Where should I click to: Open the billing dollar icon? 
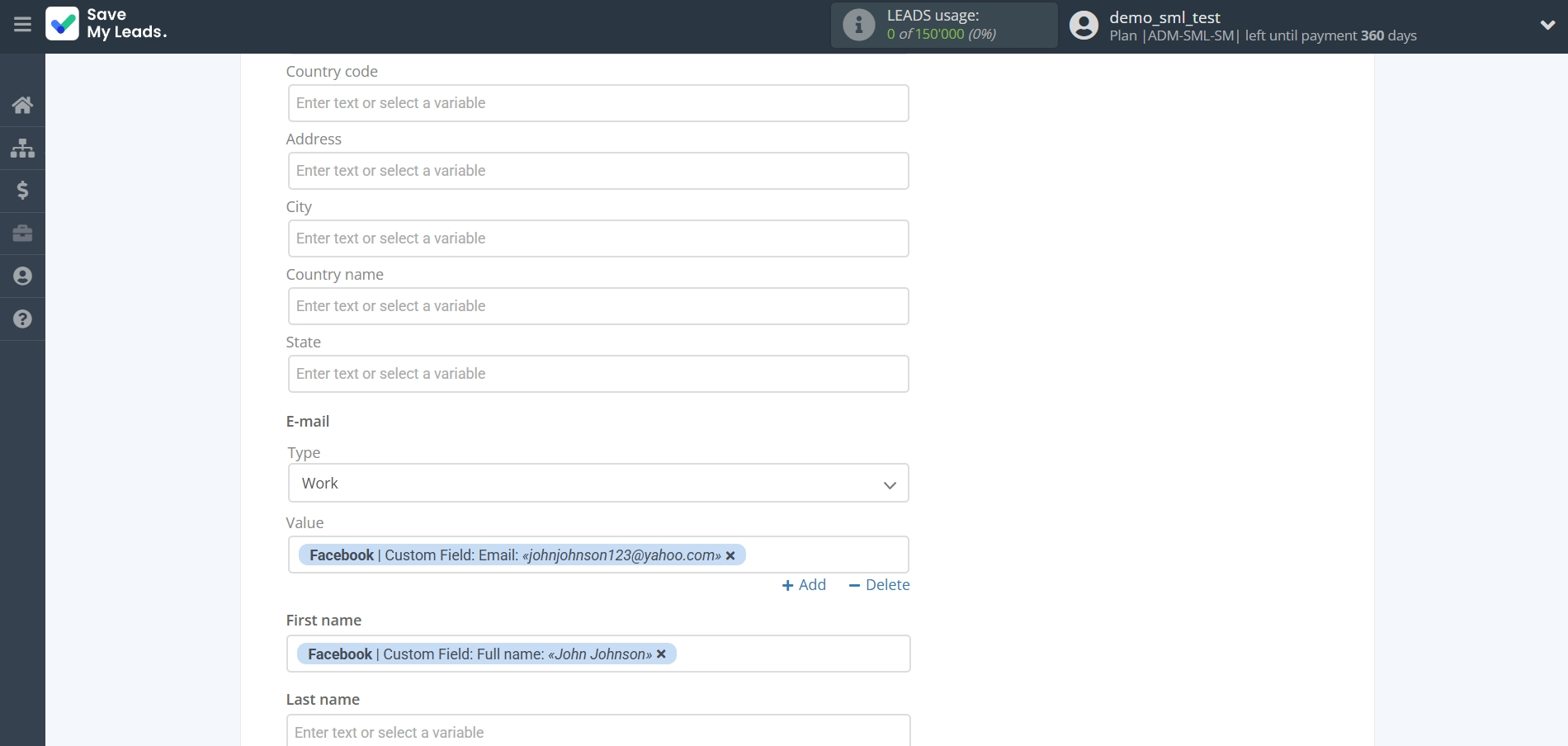pyautogui.click(x=22, y=191)
